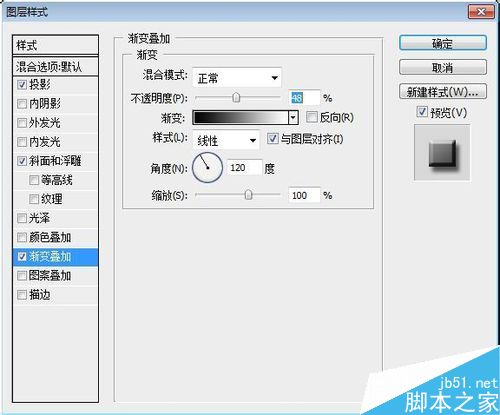The width and height of the screenshot is (500, 415).
Task: Uncheck the 渐变叠加 gradient overlay checkbox
Action: pos(22,257)
